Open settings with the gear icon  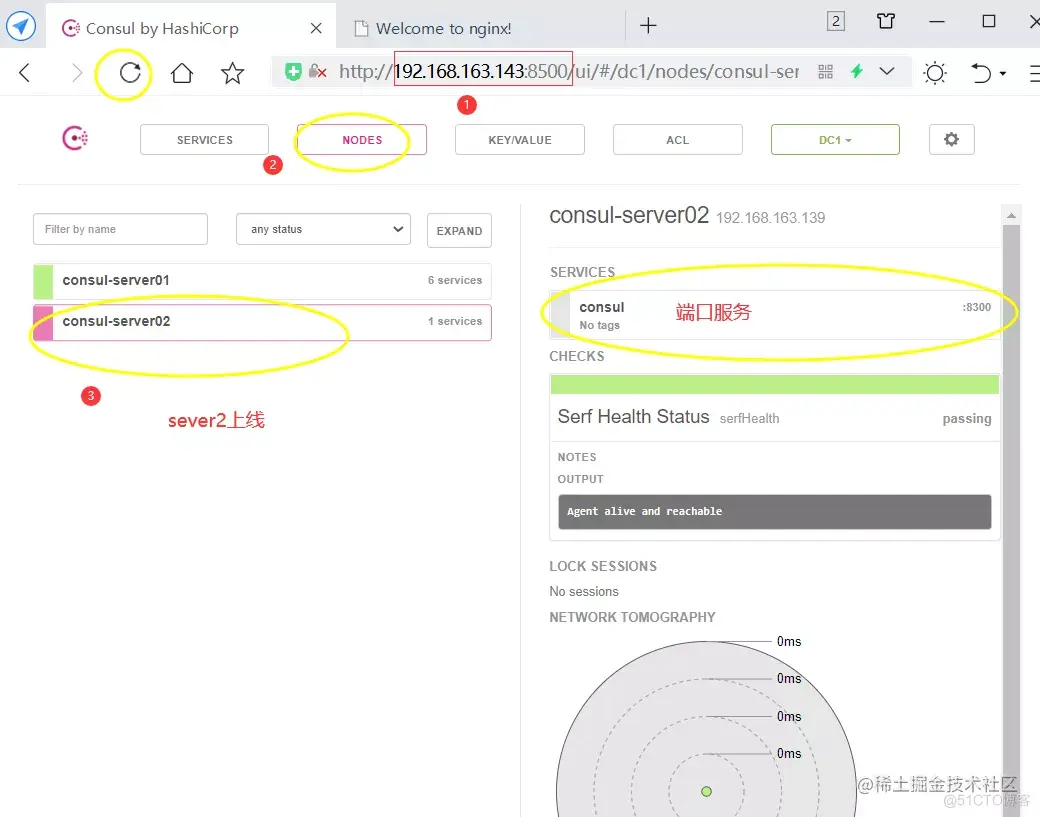click(951, 139)
